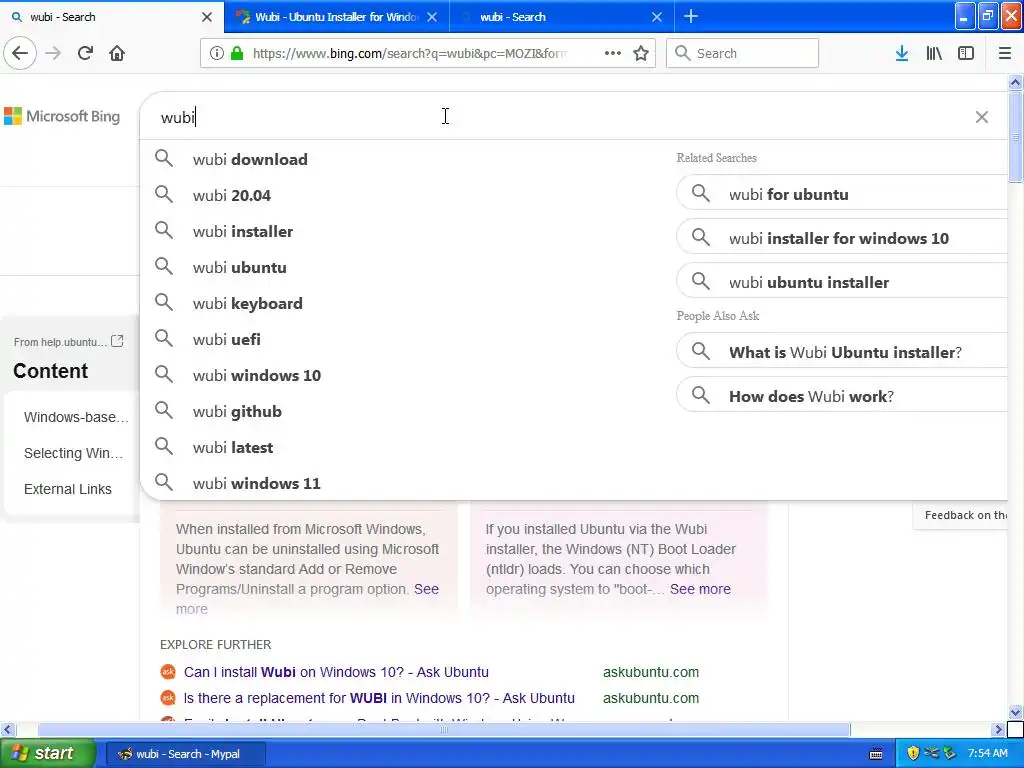This screenshot has width=1024, height=768.
Task: Ask How does Wubi work?
Action: click(842, 395)
